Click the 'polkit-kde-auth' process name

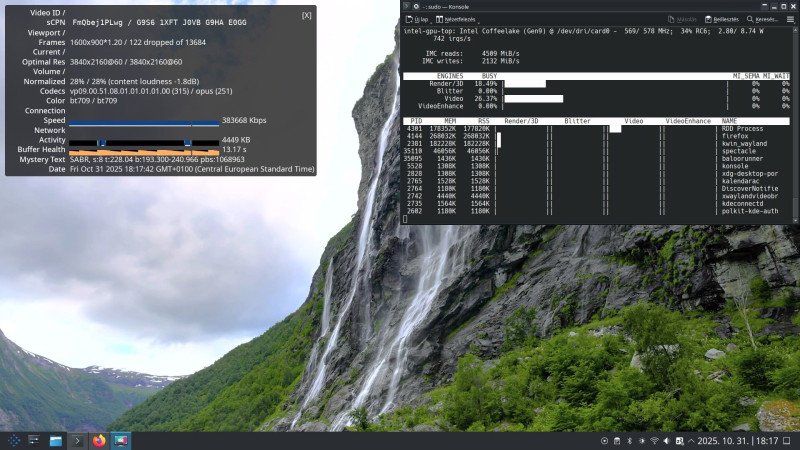(750, 211)
